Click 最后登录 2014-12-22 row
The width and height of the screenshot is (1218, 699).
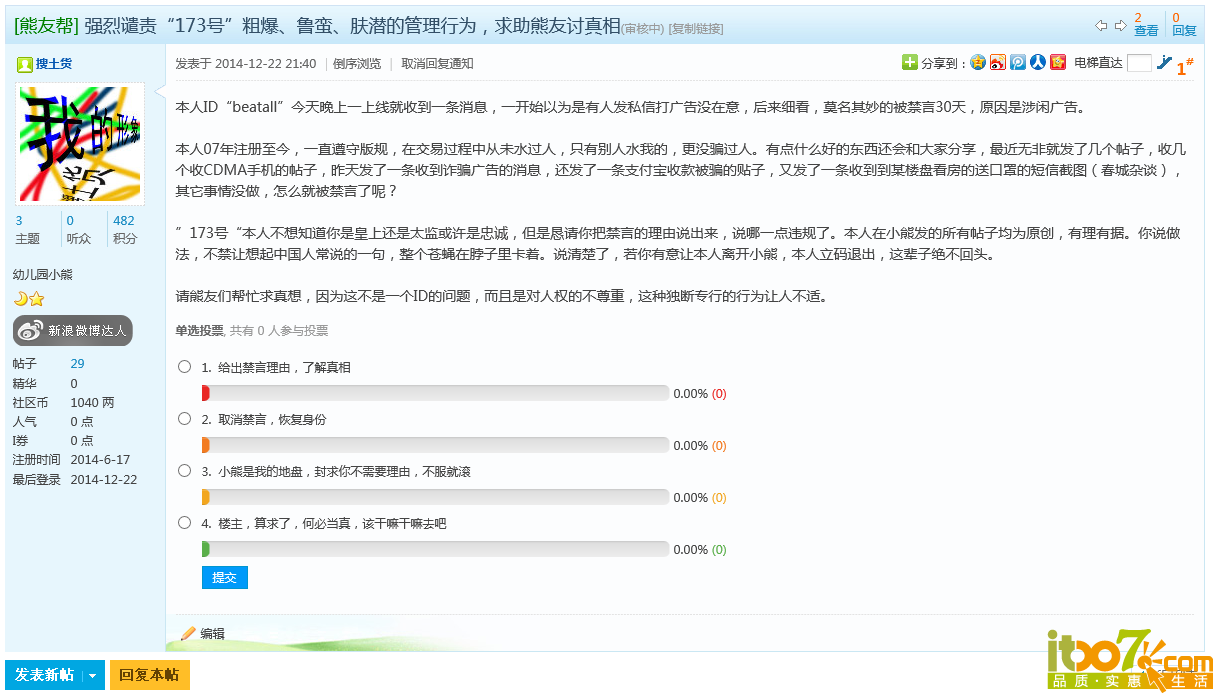(75, 479)
